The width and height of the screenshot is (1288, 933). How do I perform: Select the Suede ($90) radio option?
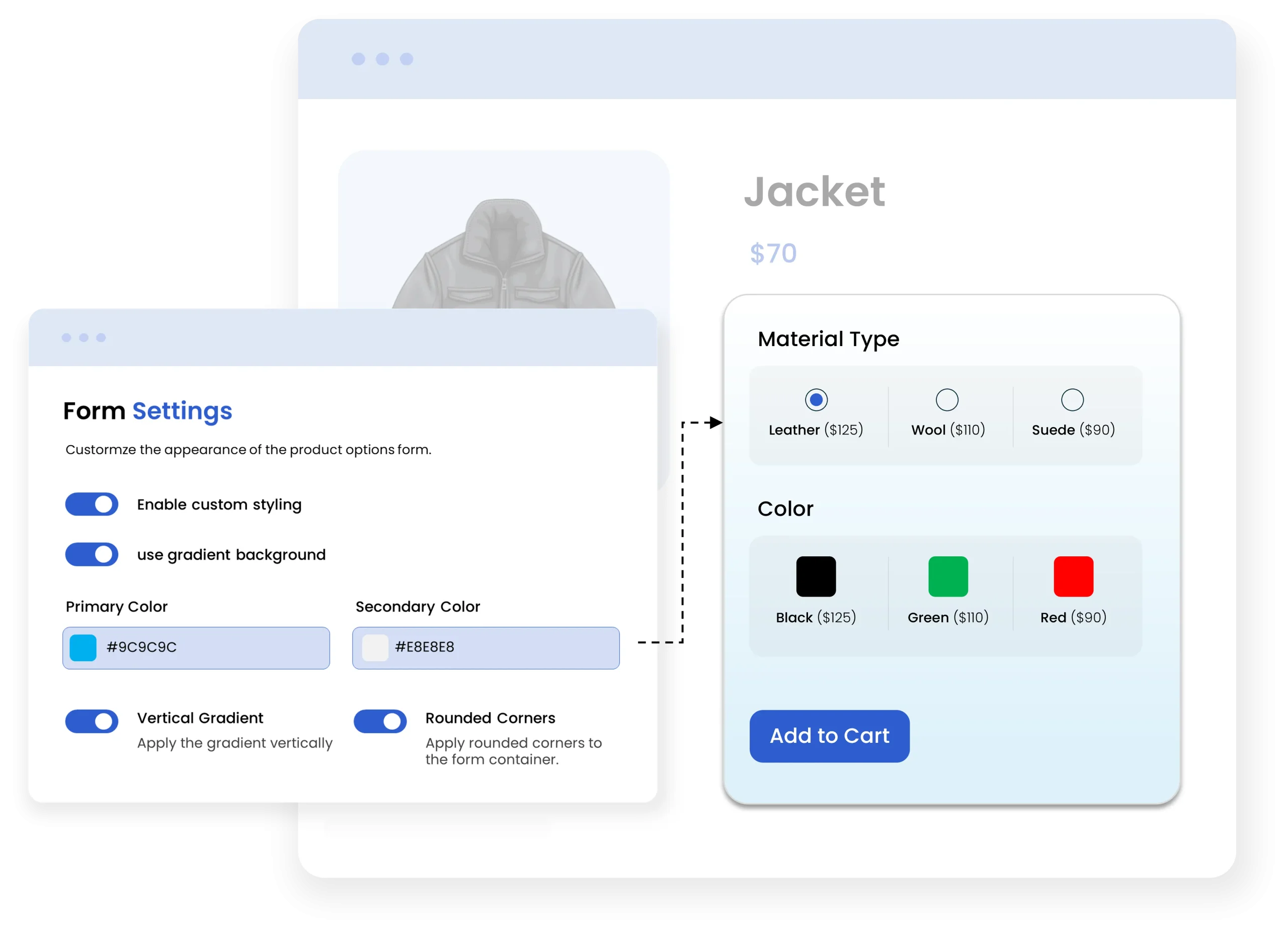coord(1072,400)
